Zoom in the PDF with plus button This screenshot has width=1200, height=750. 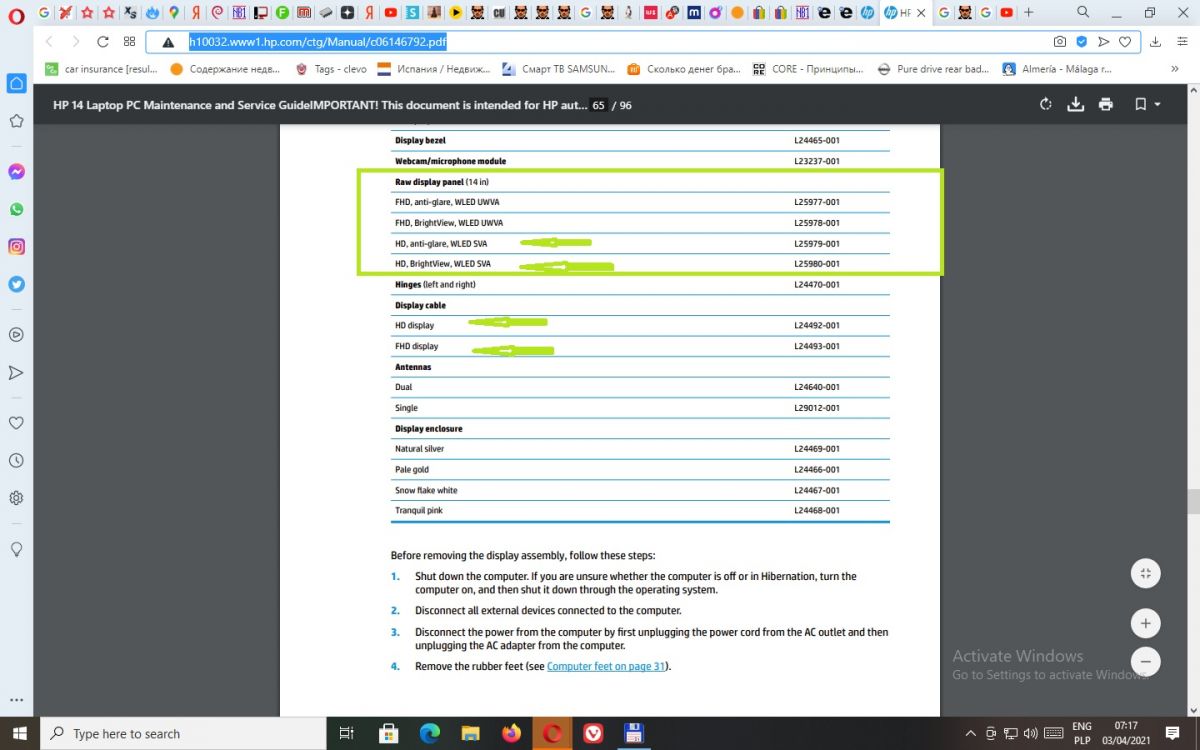pyautogui.click(x=1146, y=623)
